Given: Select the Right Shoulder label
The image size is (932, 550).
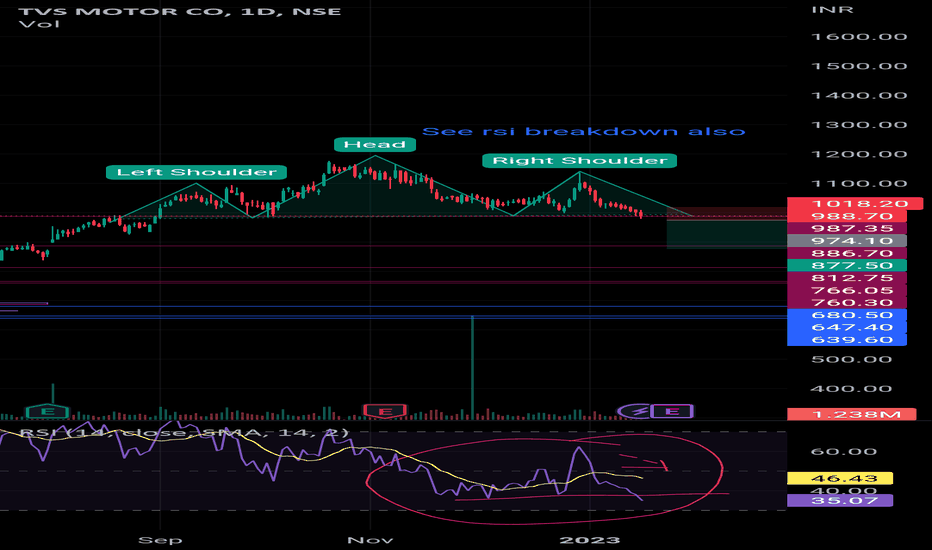Looking at the screenshot, I should pyautogui.click(x=580, y=161).
